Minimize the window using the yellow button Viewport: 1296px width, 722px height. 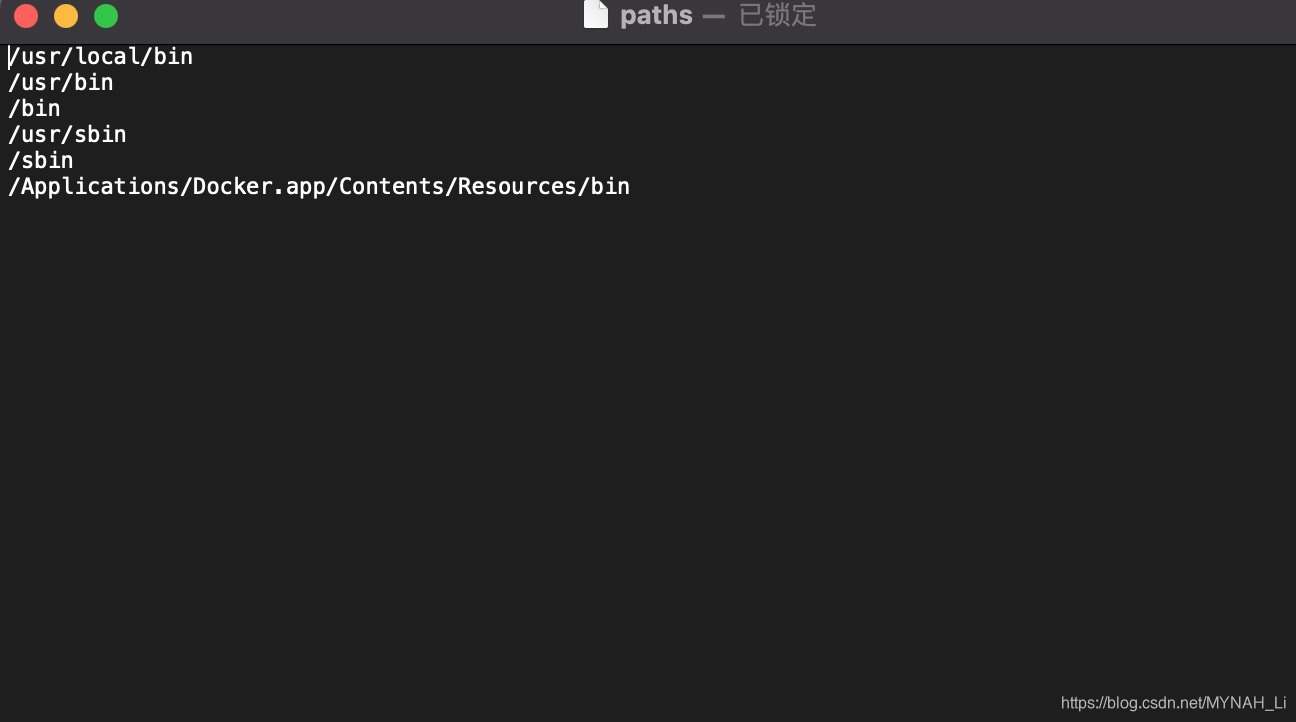coord(66,16)
